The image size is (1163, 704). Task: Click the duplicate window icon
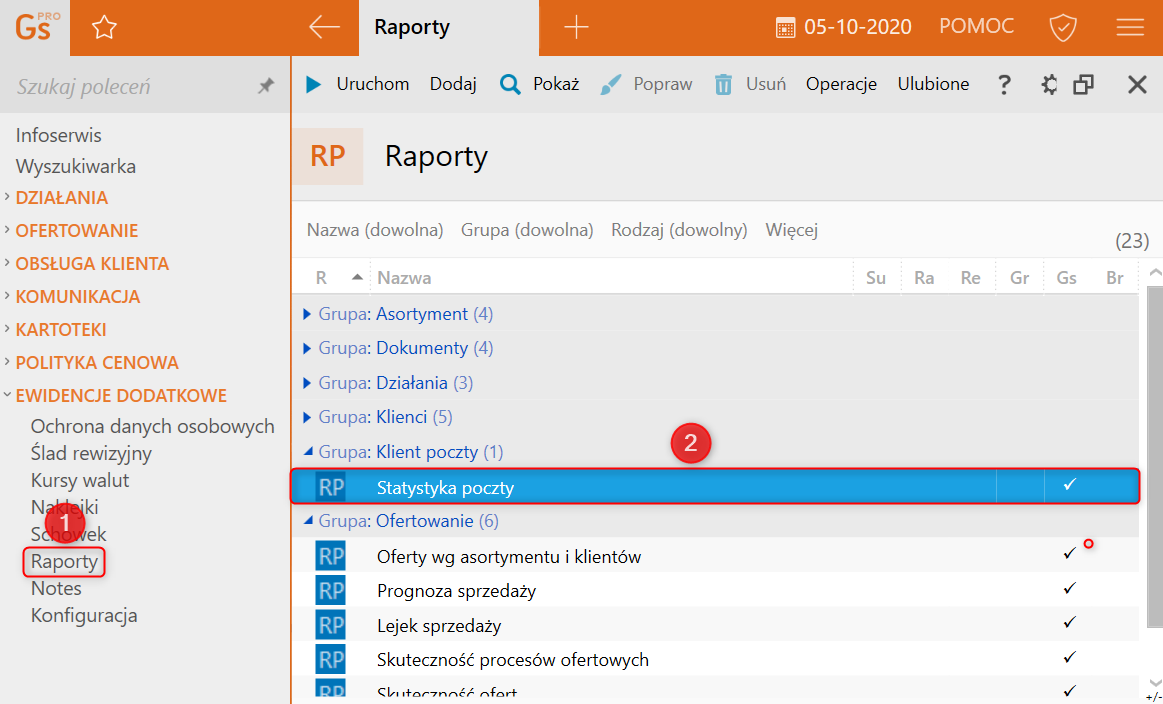tap(1084, 85)
